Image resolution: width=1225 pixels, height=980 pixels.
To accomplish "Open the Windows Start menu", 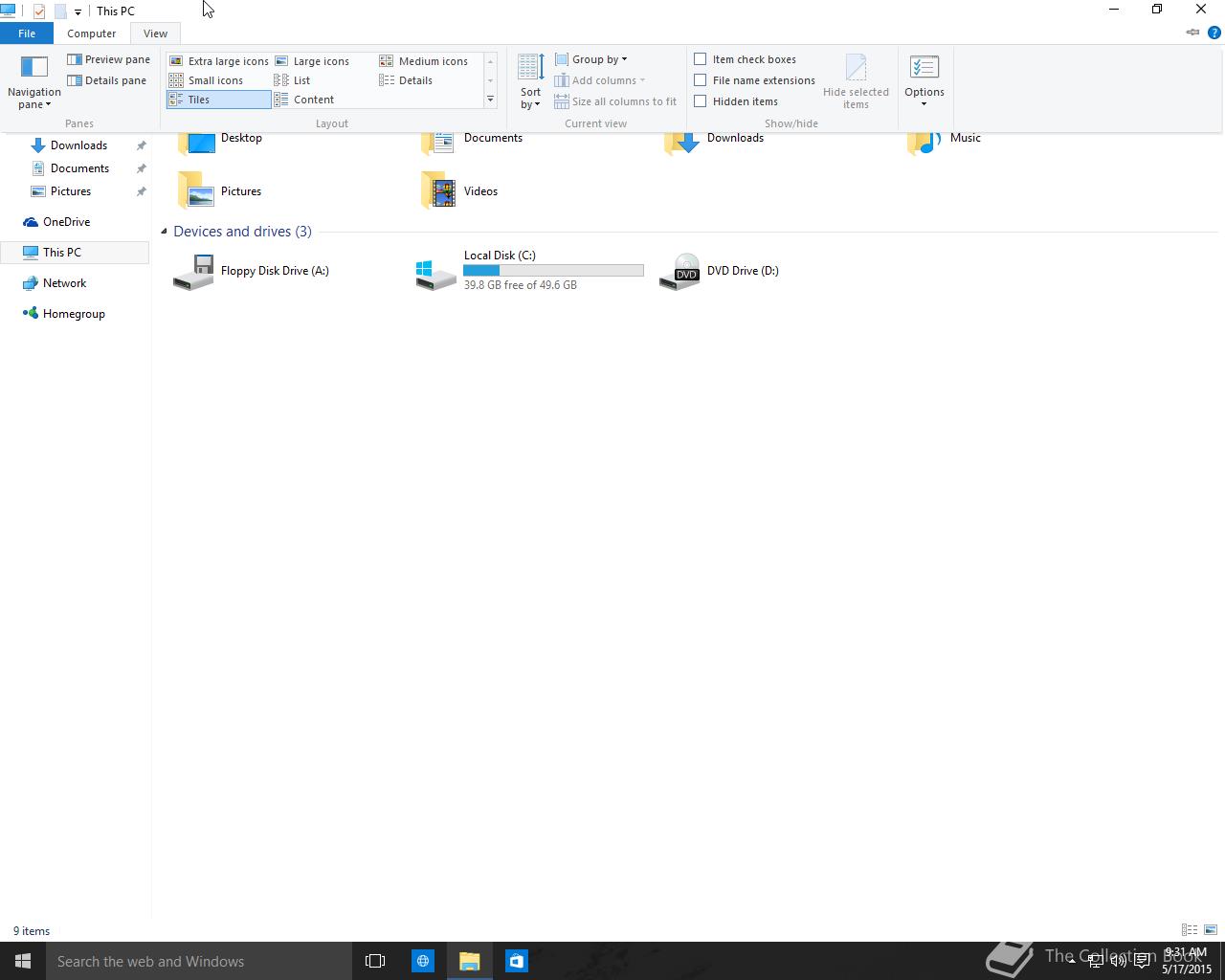I will point(23,961).
